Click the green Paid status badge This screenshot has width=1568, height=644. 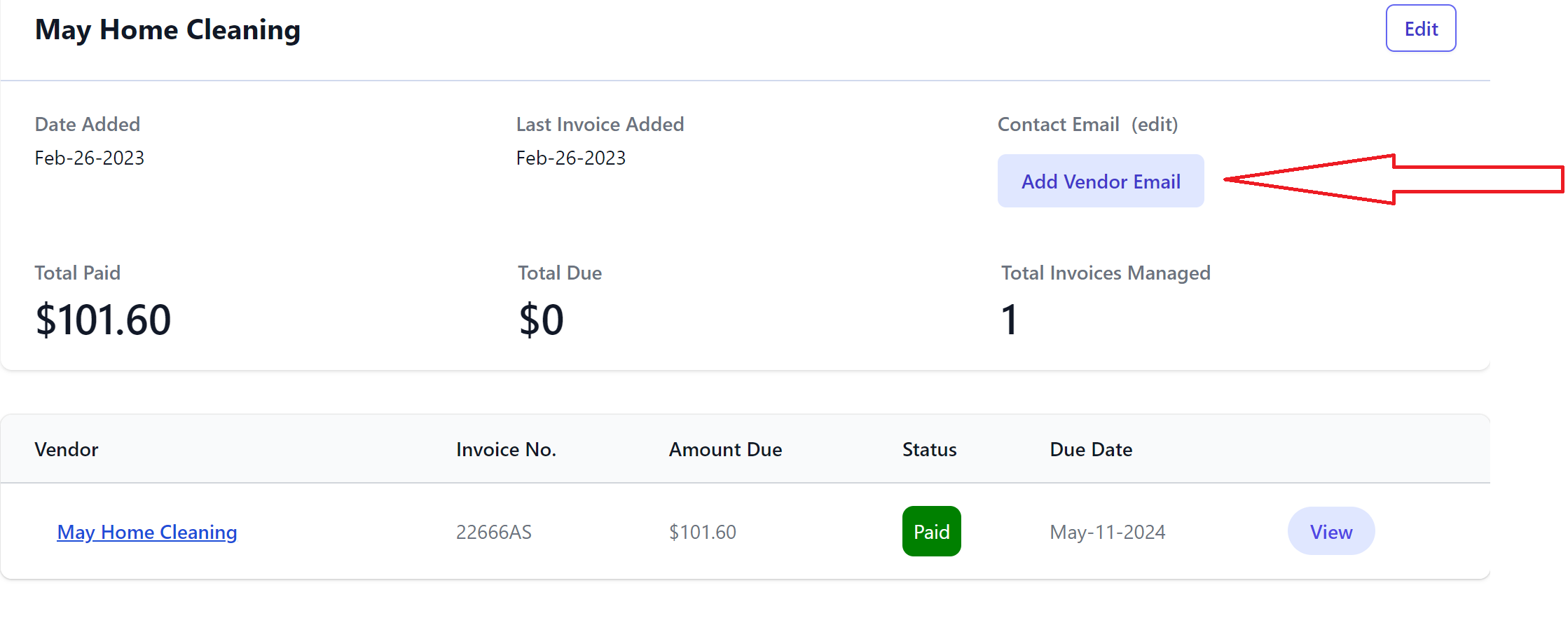click(x=931, y=532)
